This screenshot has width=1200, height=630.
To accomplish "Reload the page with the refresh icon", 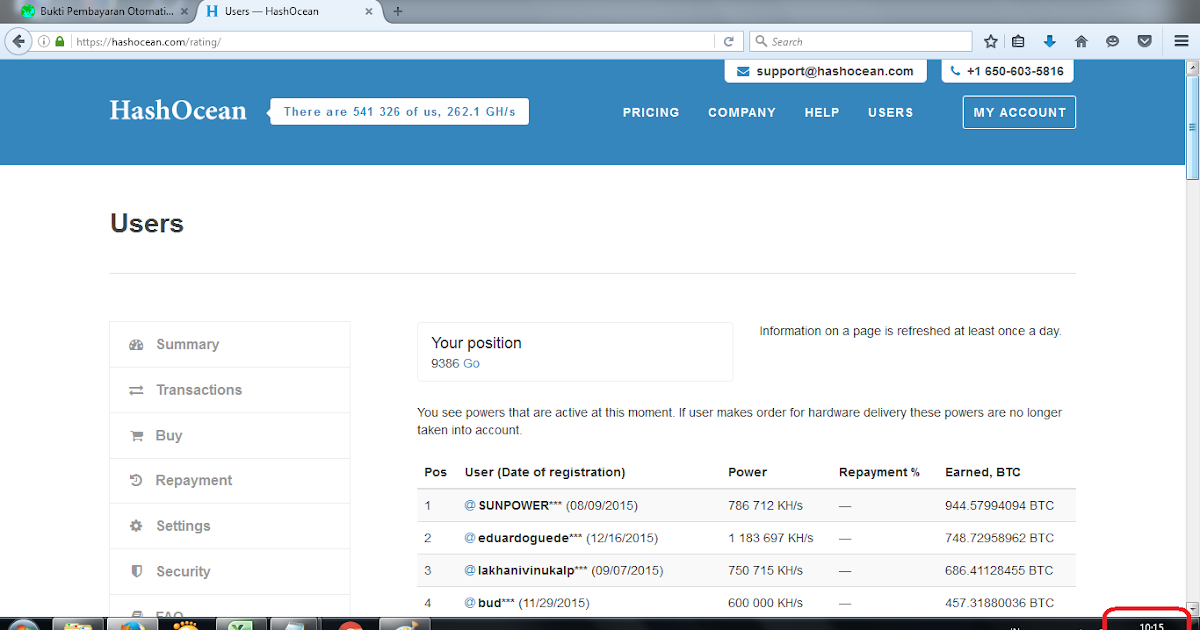I will 729,42.
